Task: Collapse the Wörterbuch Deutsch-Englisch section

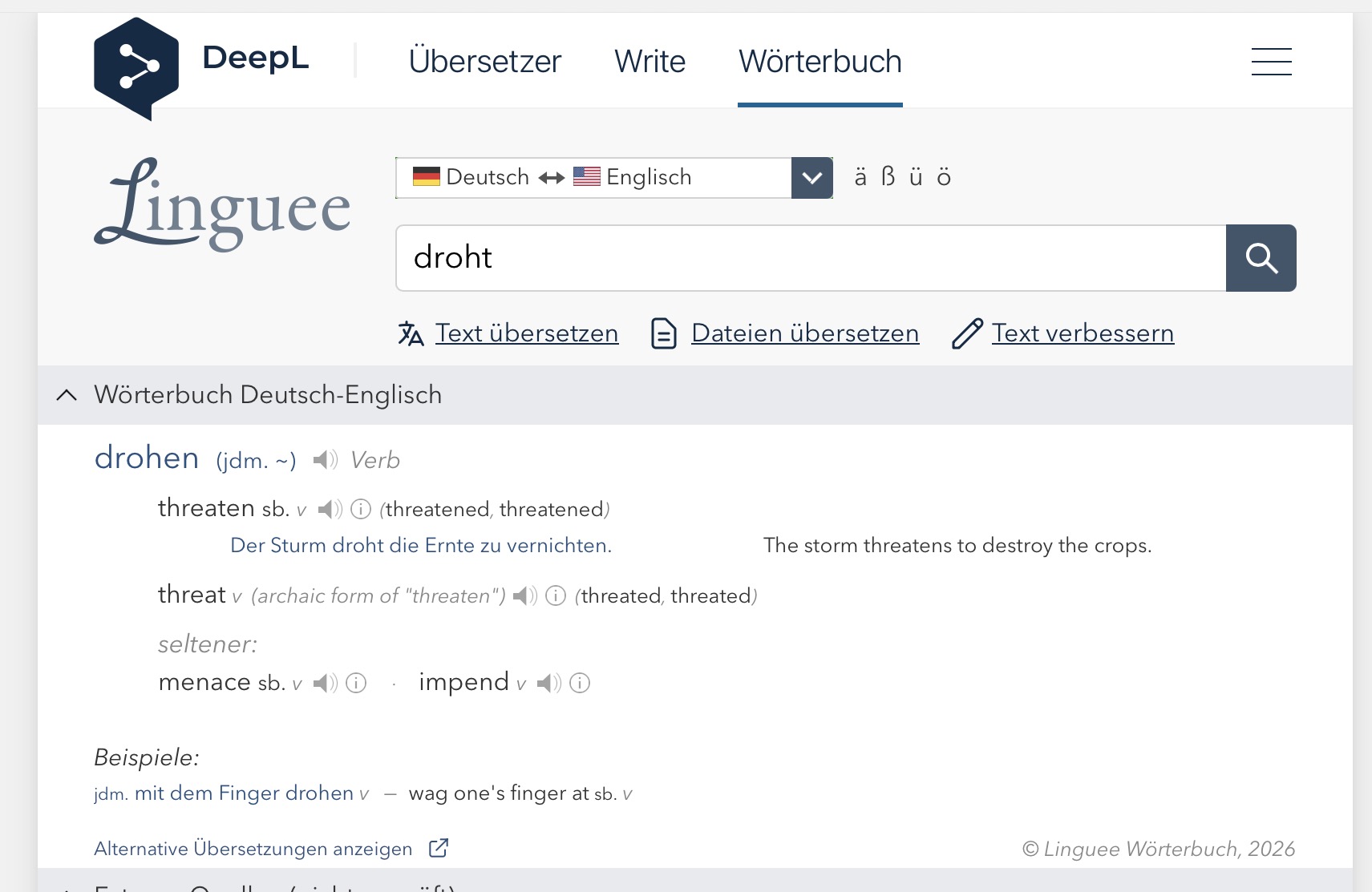Action: pos(67,395)
